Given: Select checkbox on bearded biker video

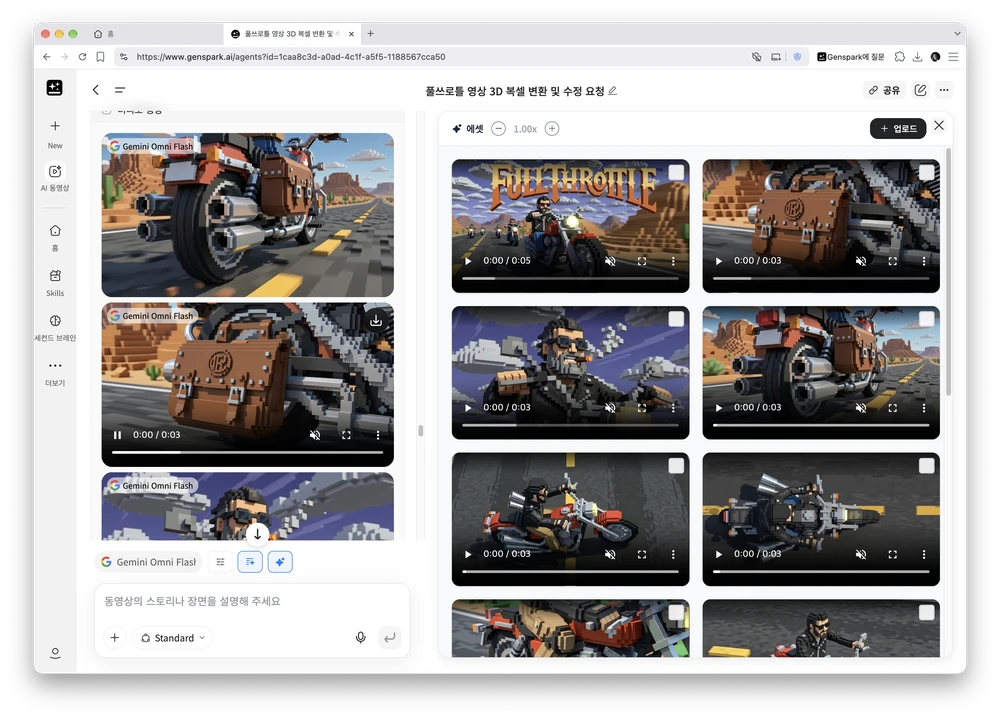Looking at the screenshot, I should 676,319.
